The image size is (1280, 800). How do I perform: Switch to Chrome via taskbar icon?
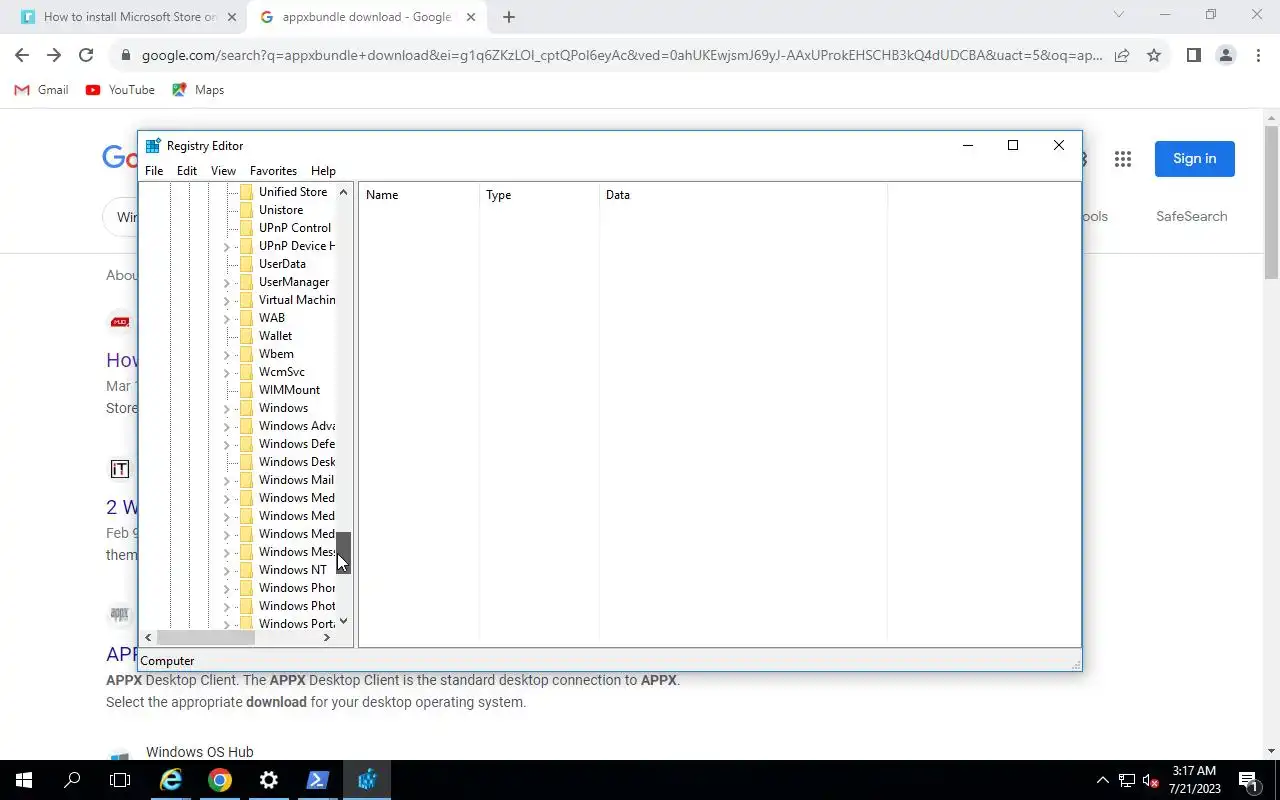(220, 780)
